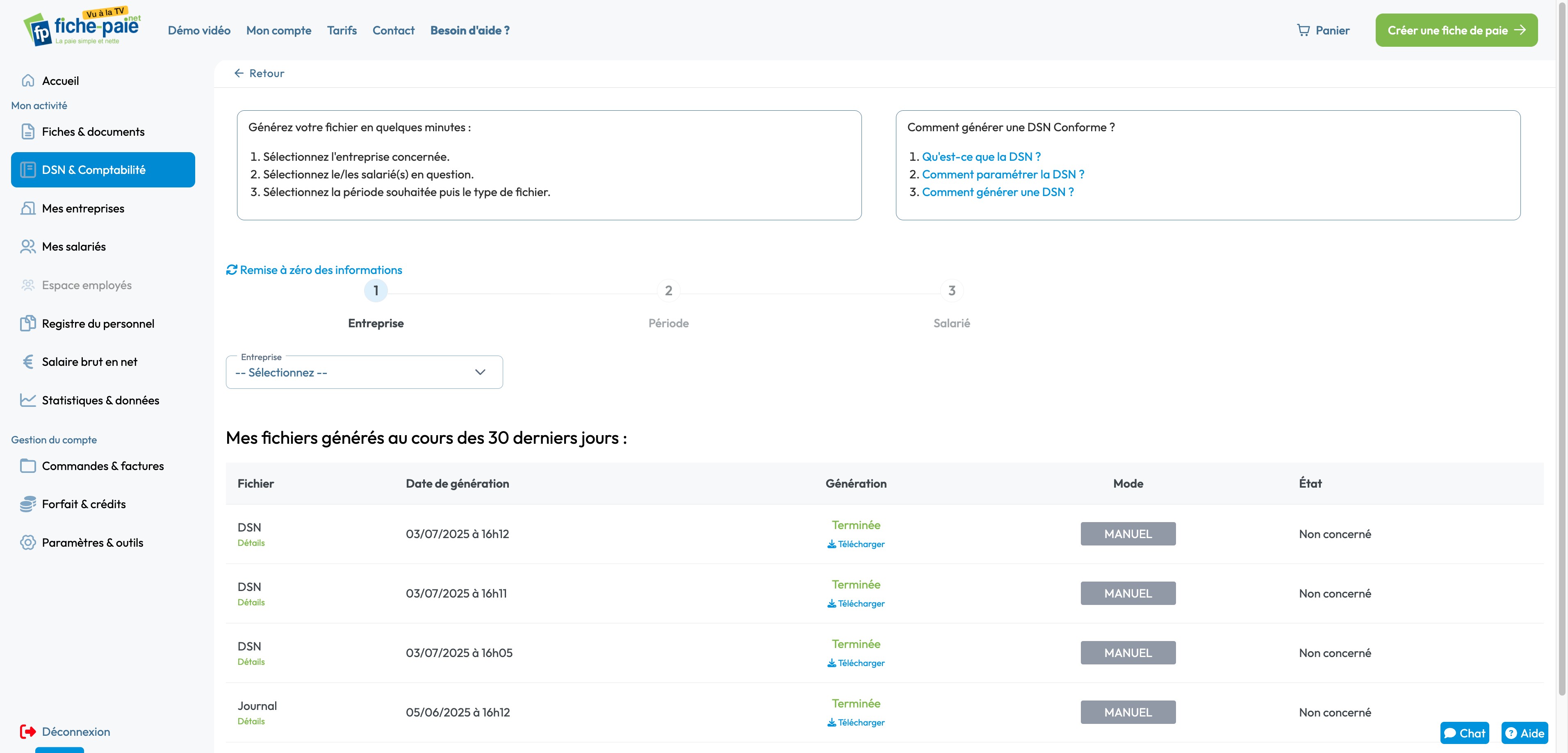This screenshot has height=753, width=1568.
Task: Open Paramètres & outils gear icon
Action: pos(28,542)
